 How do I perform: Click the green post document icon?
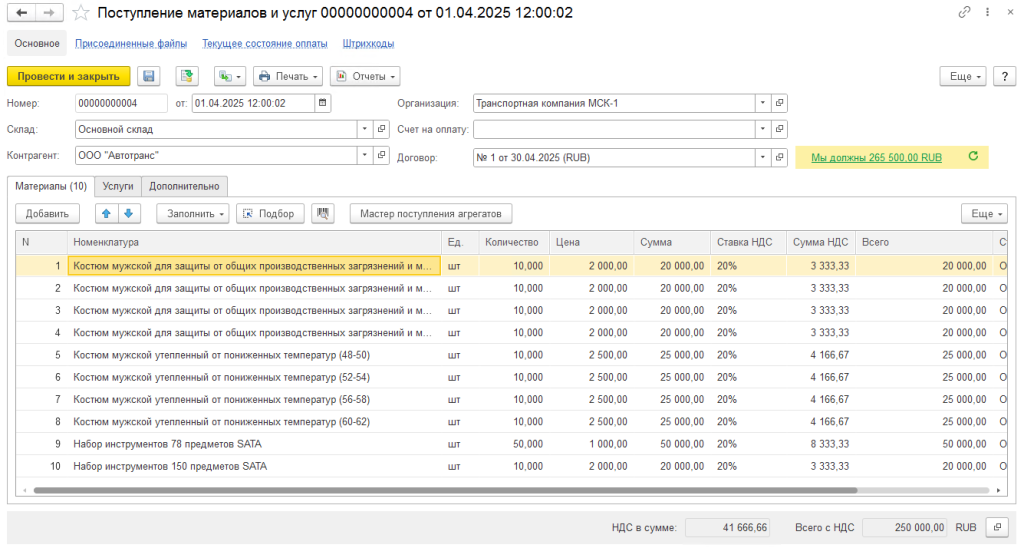pos(187,76)
